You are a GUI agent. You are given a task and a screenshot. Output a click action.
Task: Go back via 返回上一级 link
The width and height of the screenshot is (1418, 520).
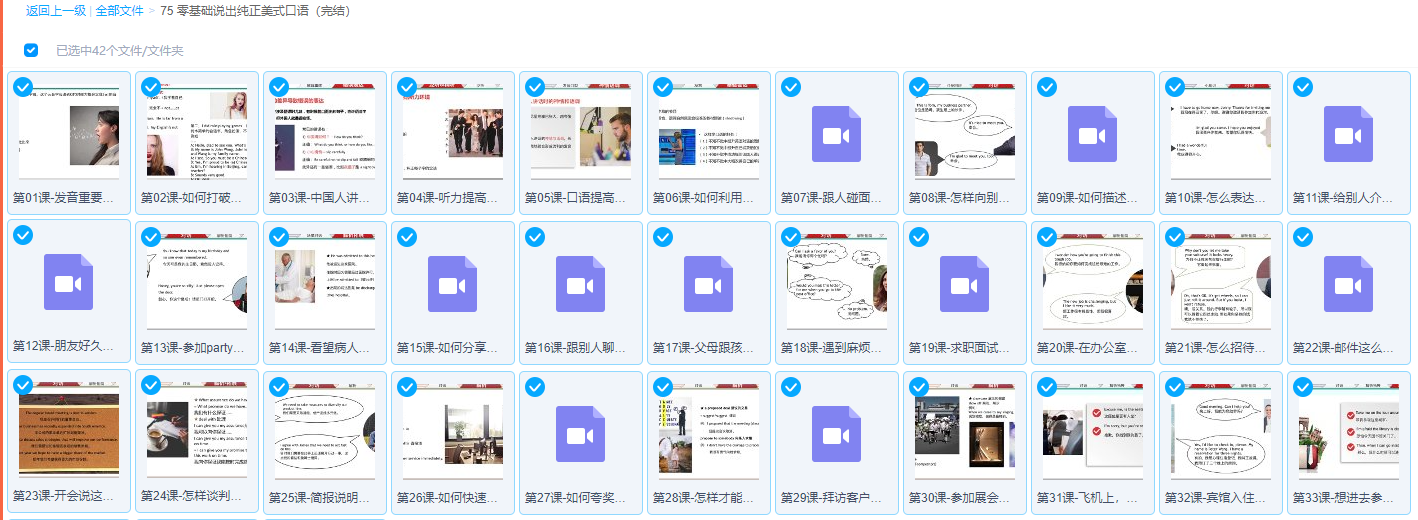55,11
